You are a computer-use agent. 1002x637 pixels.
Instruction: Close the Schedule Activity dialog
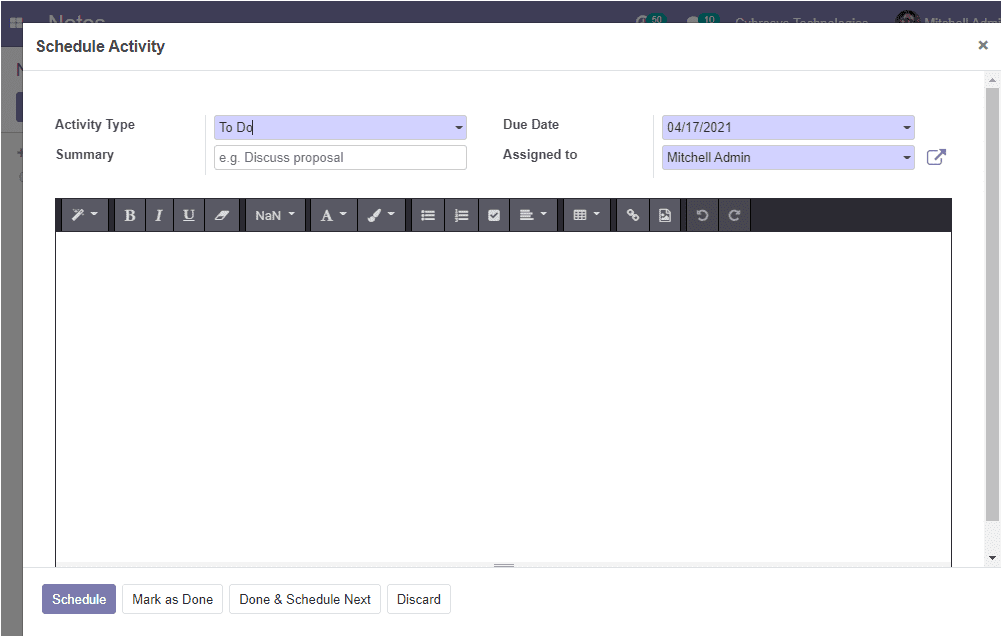pos(983,45)
